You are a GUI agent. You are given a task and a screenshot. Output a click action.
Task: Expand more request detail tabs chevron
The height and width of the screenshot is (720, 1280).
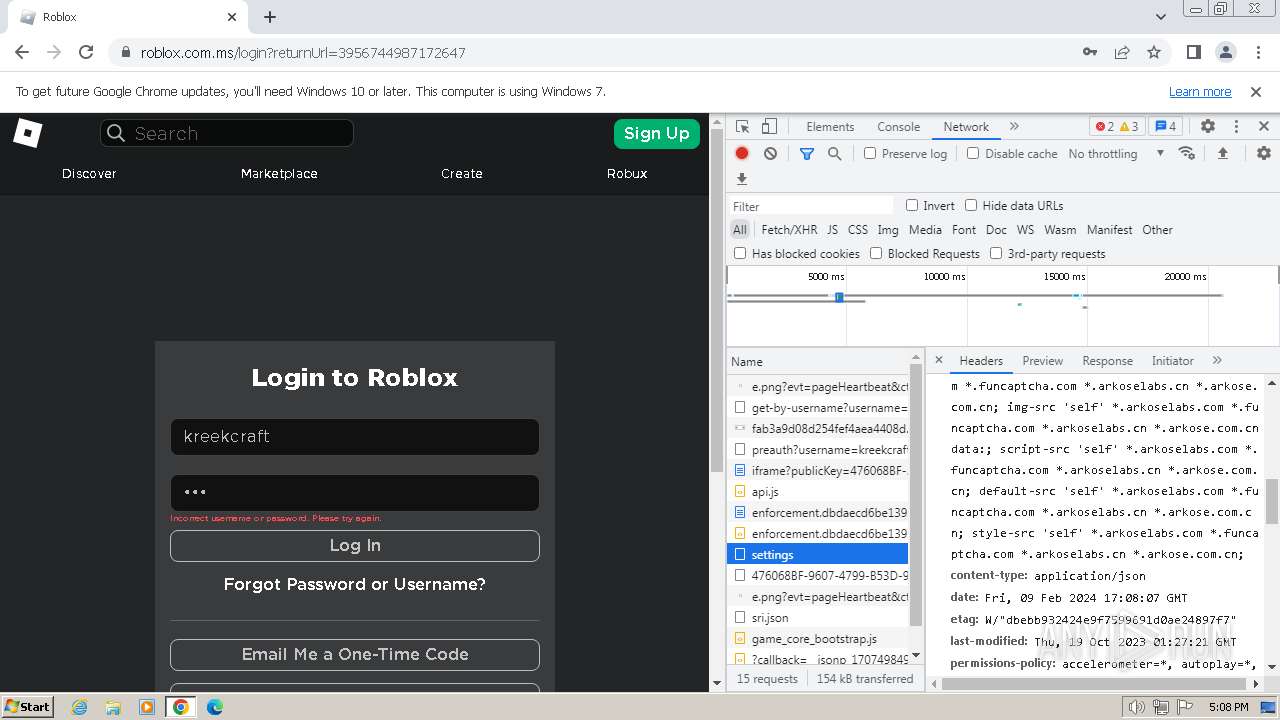click(1217, 360)
